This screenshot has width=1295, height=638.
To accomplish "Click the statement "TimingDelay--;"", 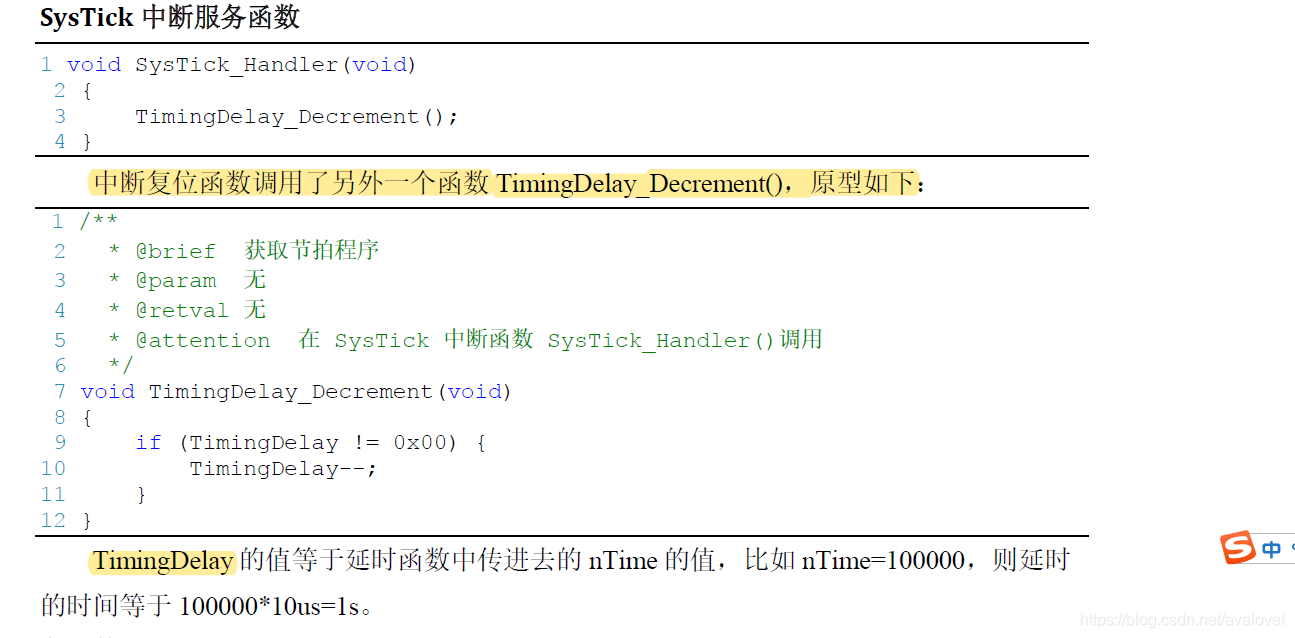I will pyautogui.click(x=283, y=469).
